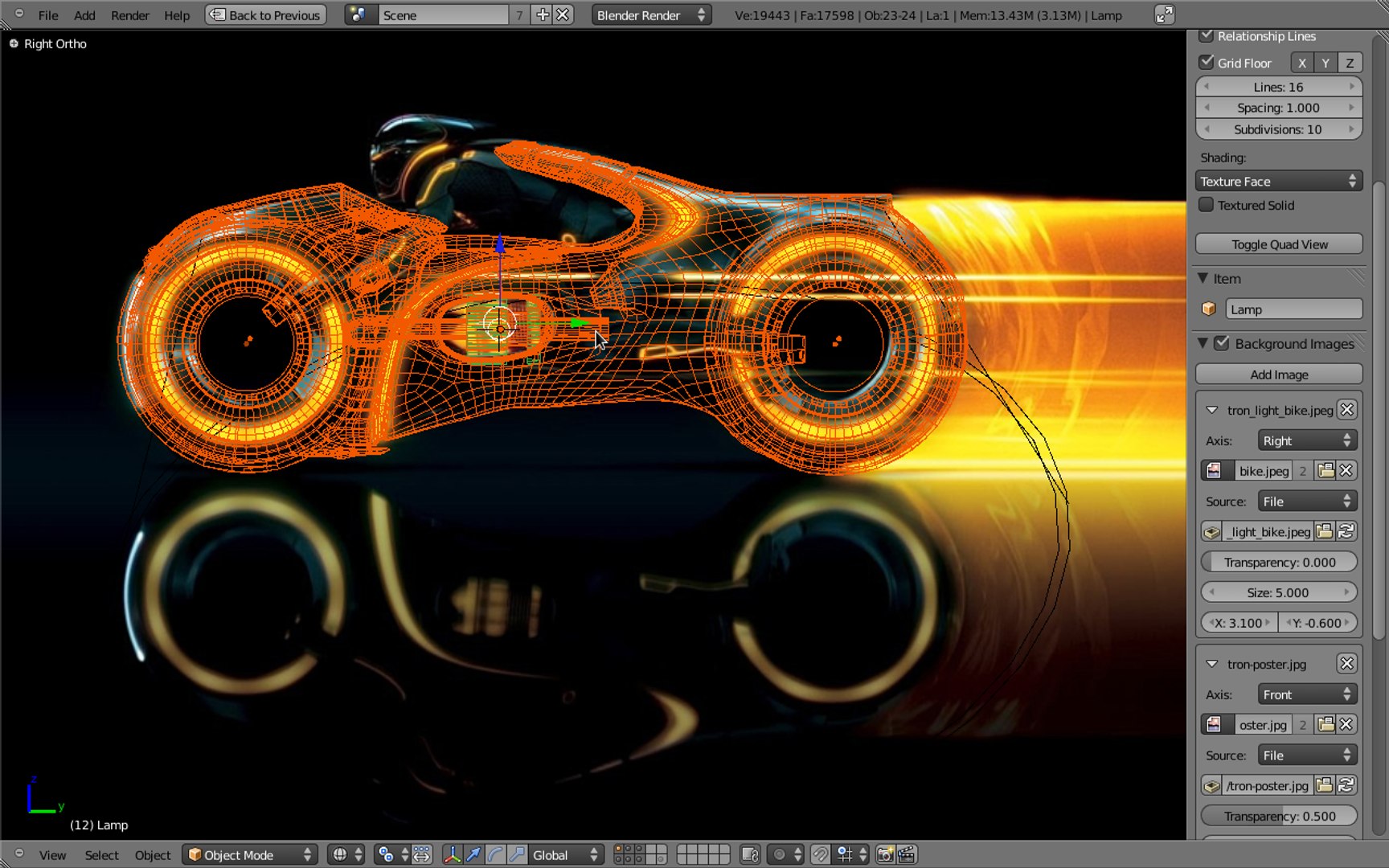Unlink the bike.jpeg image datablock

coord(1346,471)
